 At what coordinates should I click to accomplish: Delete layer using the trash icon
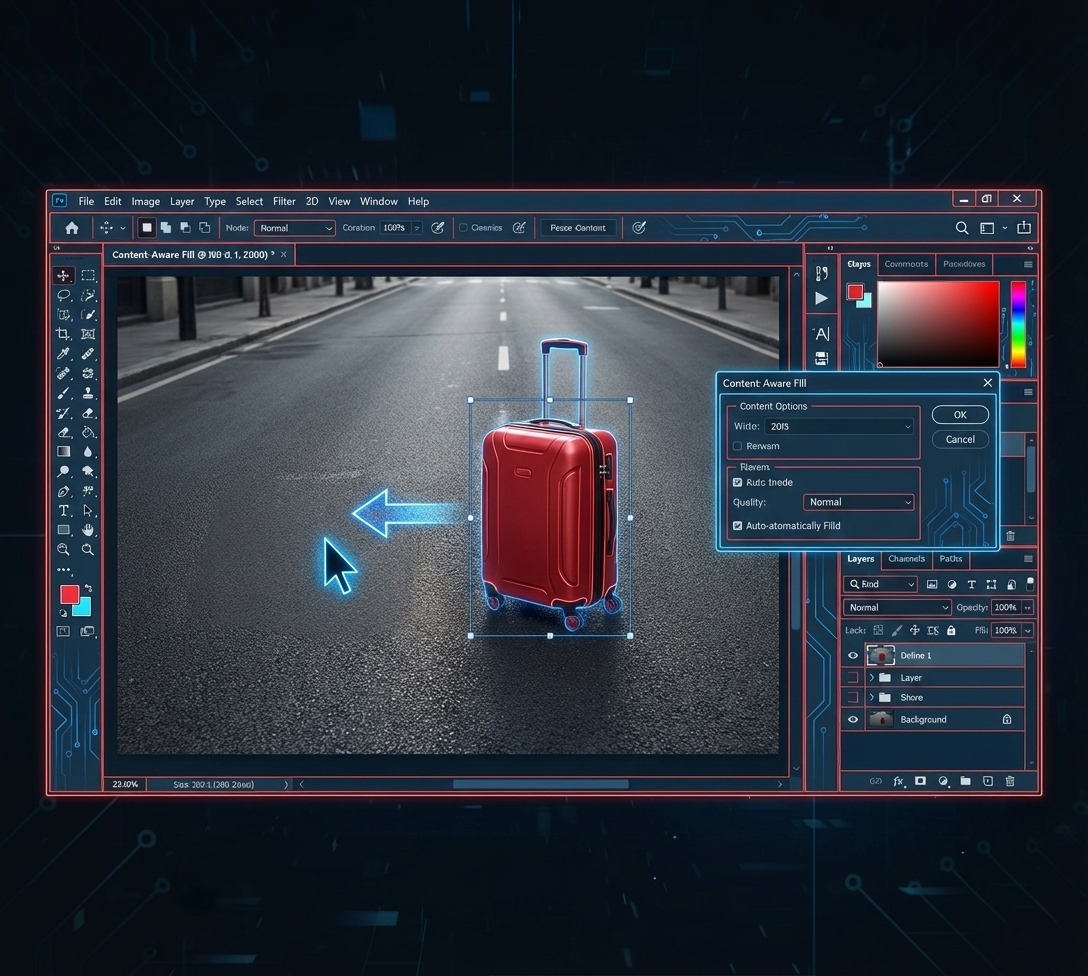(1010, 781)
